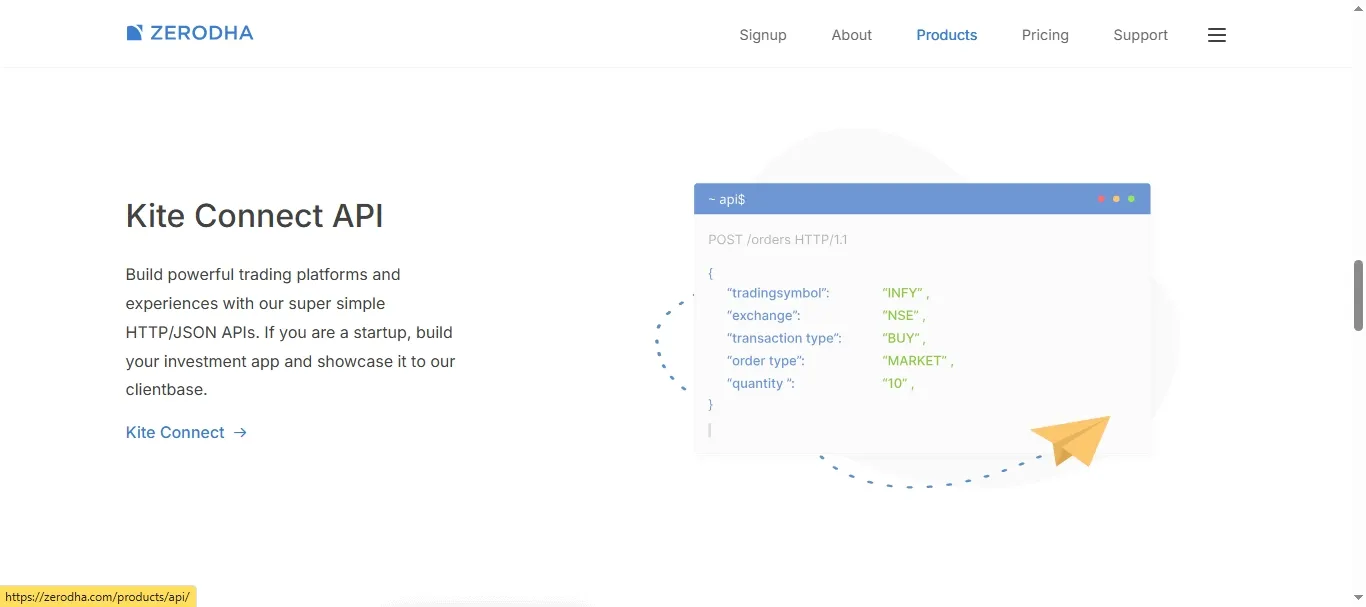This screenshot has height=607, width=1366.
Task: Click the green dot in api$ window
Action: click(1131, 199)
